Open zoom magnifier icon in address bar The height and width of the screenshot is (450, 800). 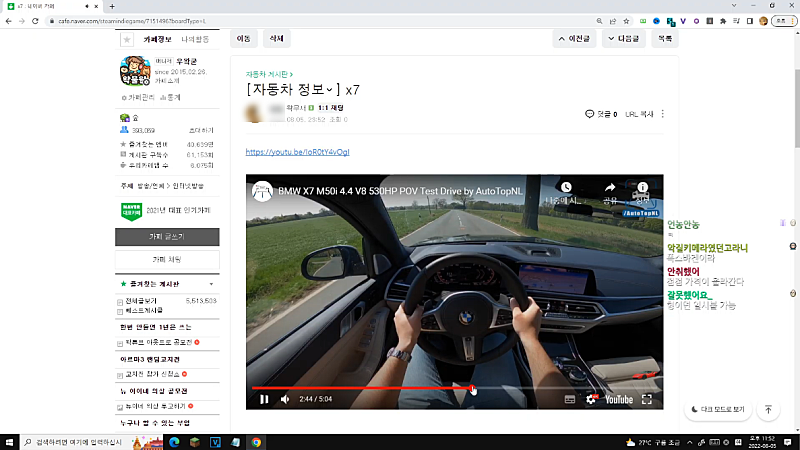(x=599, y=21)
